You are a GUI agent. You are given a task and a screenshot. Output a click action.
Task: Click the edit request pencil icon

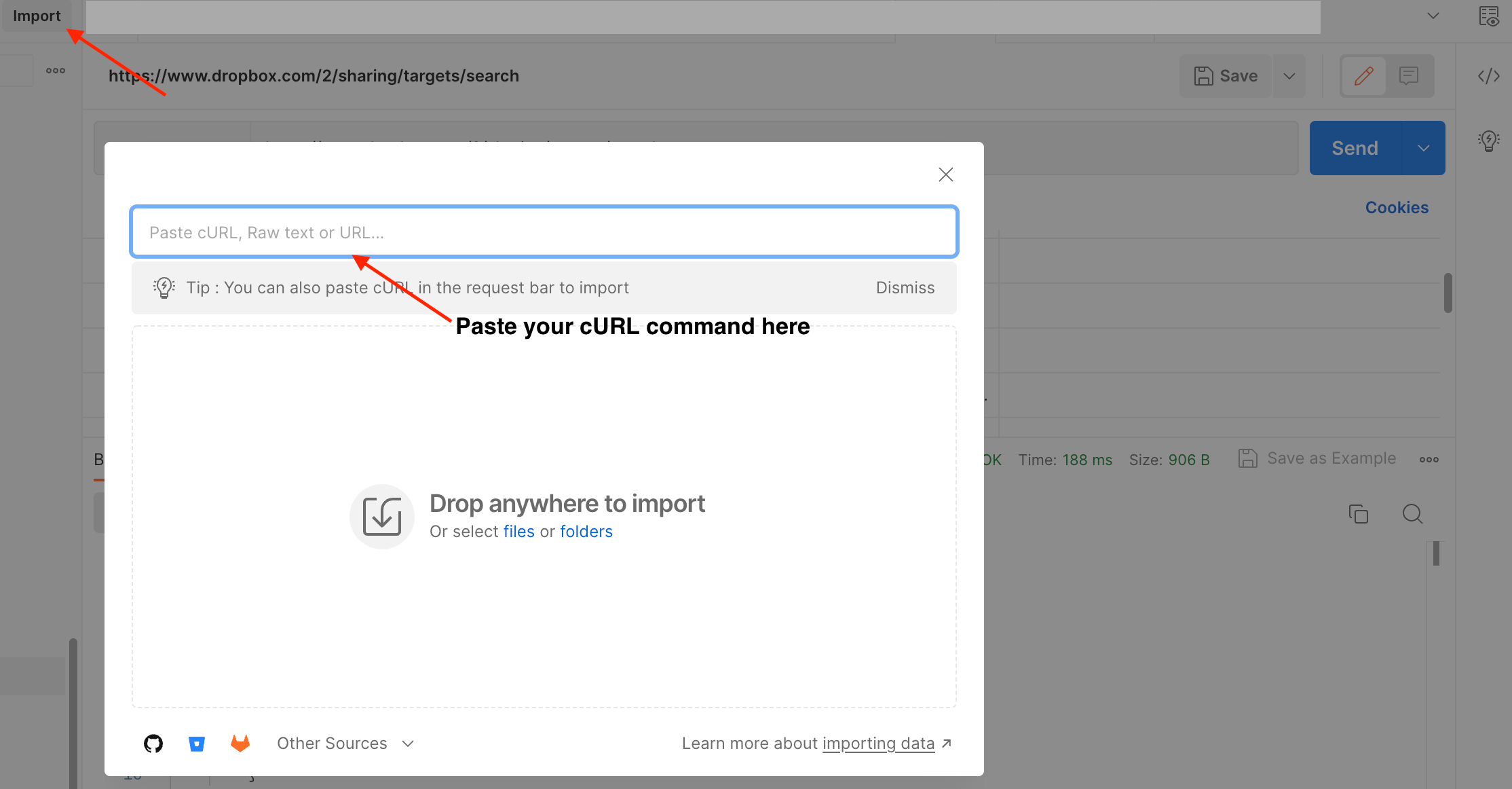(1363, 75)
